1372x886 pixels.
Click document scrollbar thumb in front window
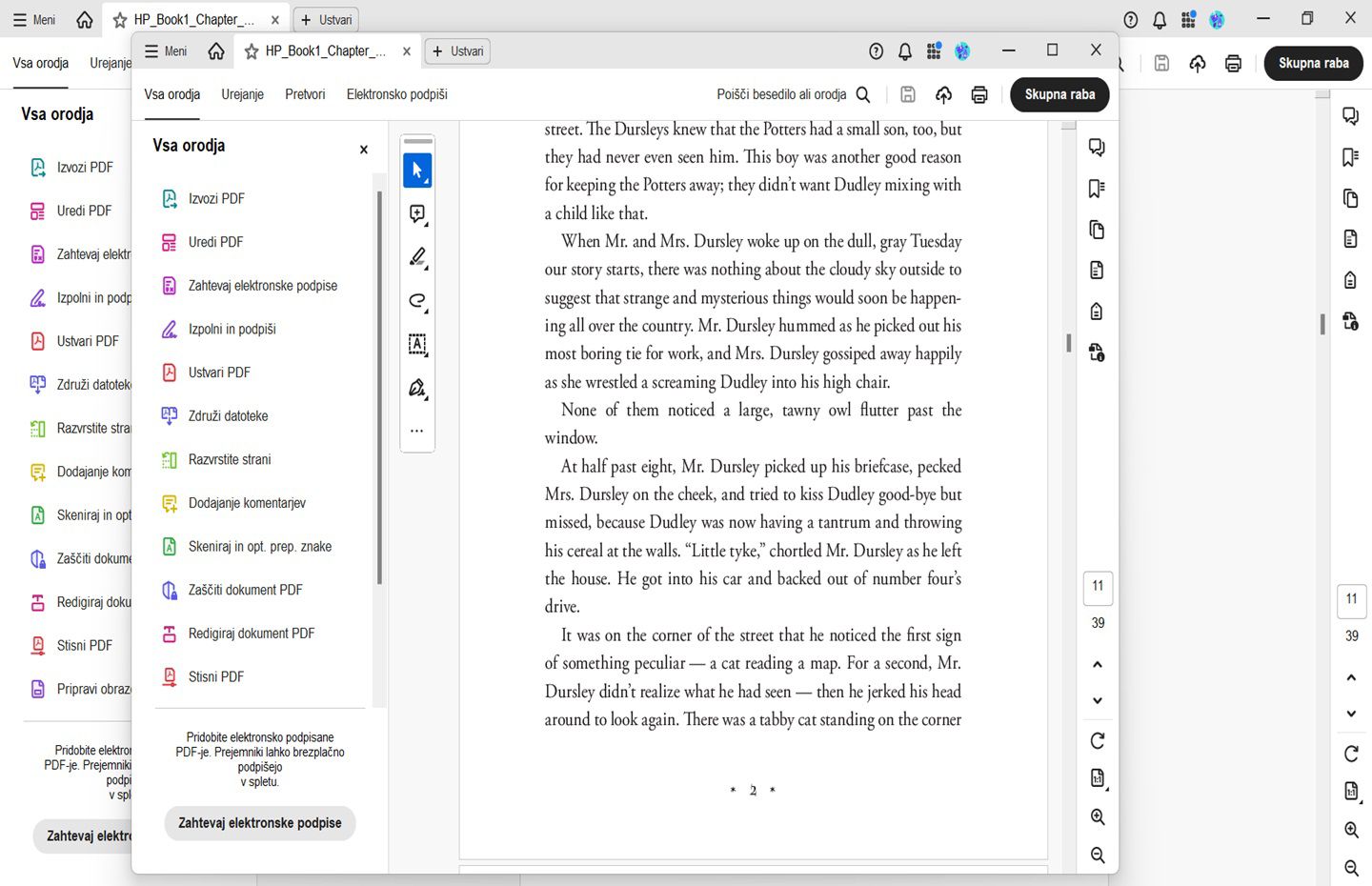1068,343
